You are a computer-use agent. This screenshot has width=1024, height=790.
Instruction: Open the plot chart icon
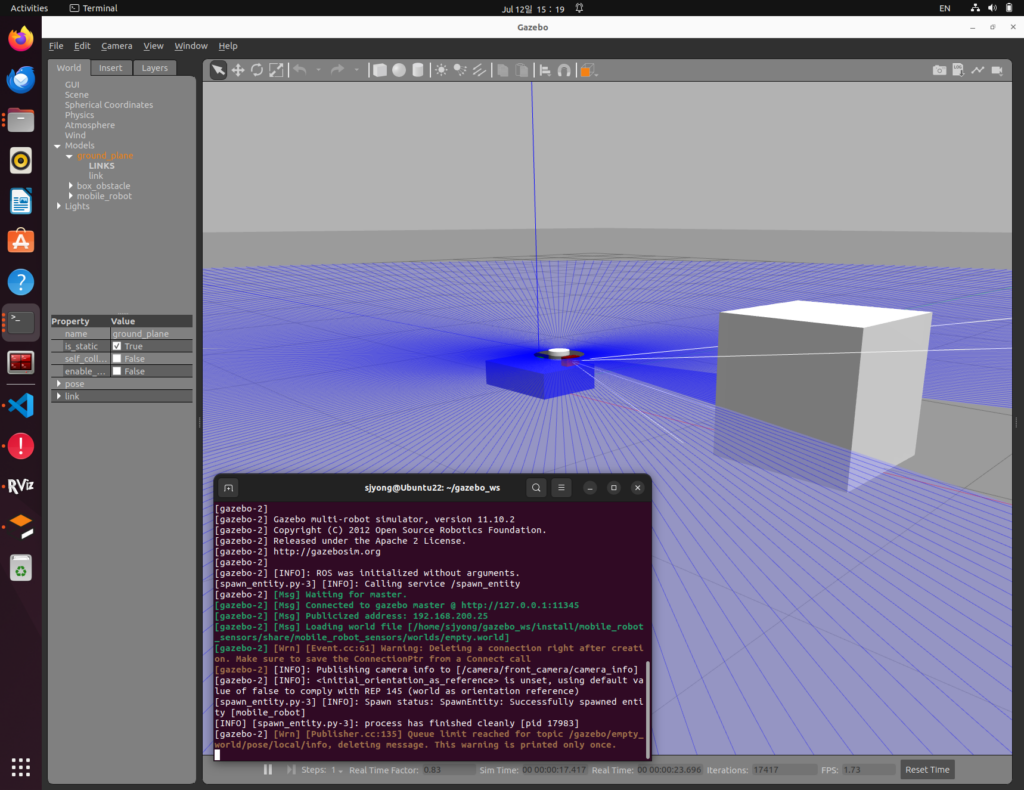(x=978, y=70)
